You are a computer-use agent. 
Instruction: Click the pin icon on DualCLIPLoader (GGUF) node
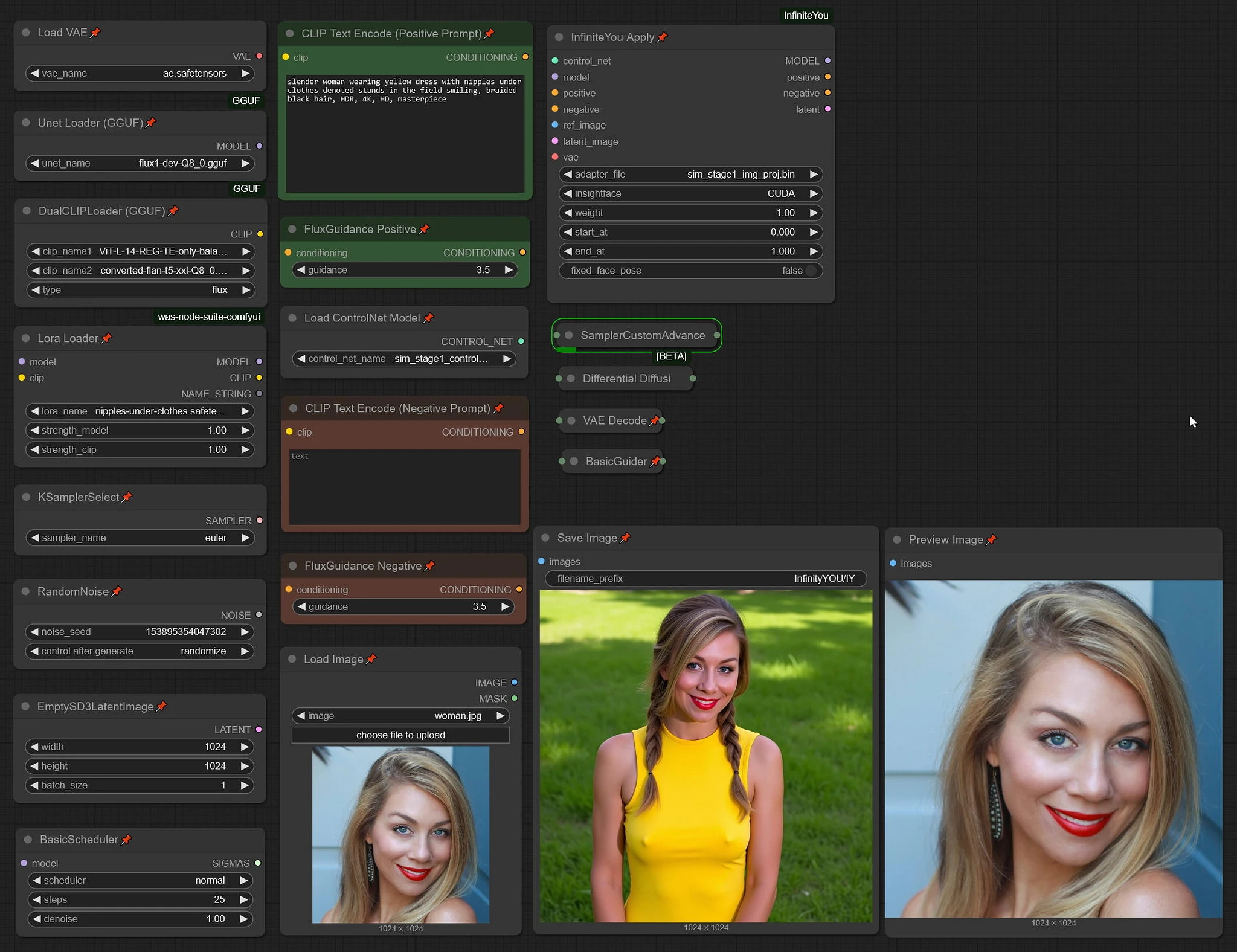173,211
